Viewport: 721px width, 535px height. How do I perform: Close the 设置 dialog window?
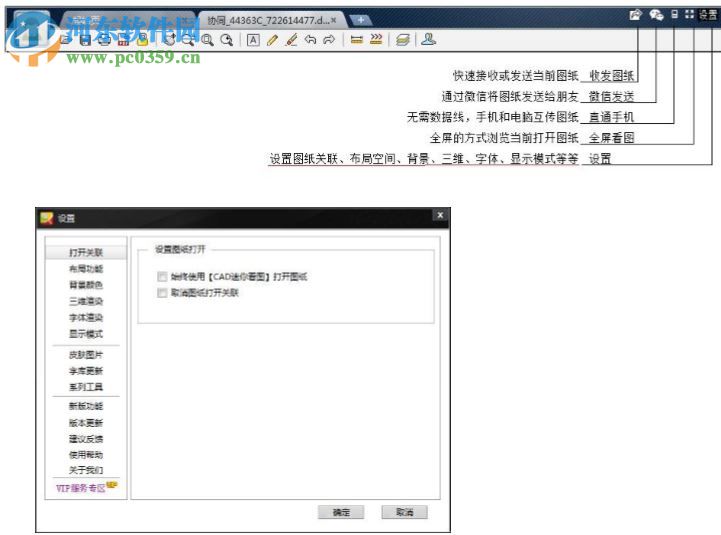point(440,215)
